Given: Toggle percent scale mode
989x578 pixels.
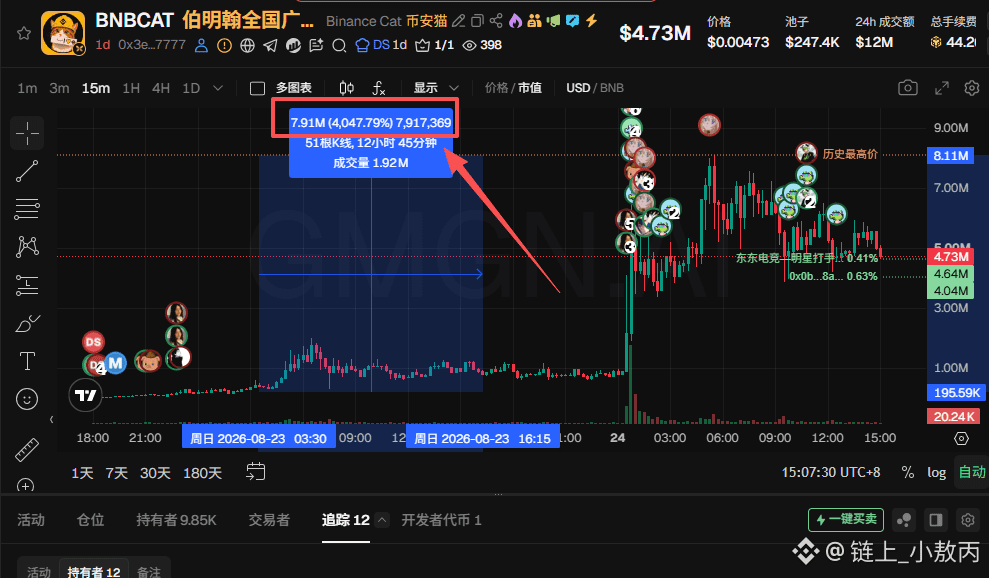Looking at the screenshot, I should [908, 472].
